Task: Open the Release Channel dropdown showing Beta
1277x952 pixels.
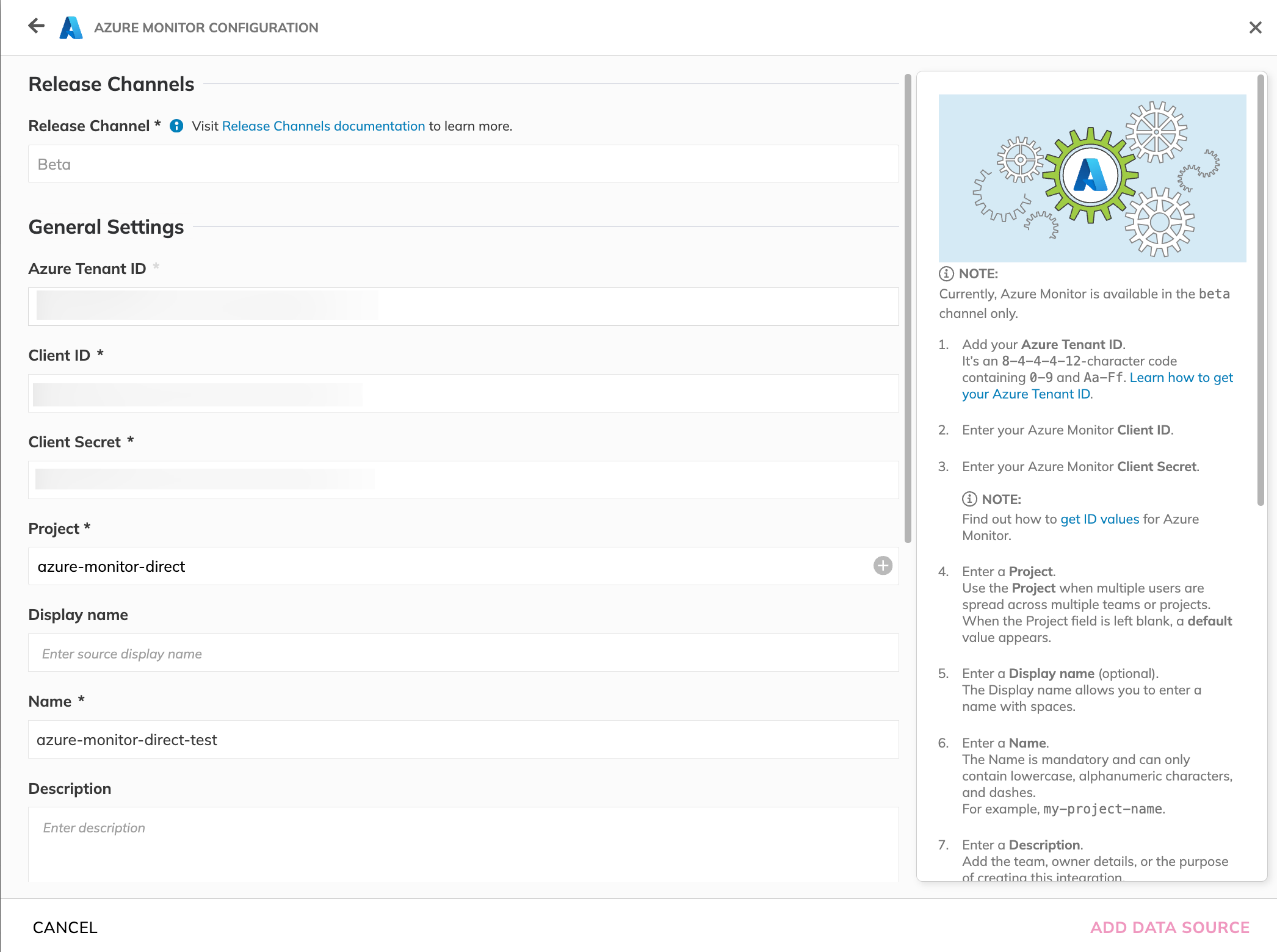Action: tap(463, 164)
